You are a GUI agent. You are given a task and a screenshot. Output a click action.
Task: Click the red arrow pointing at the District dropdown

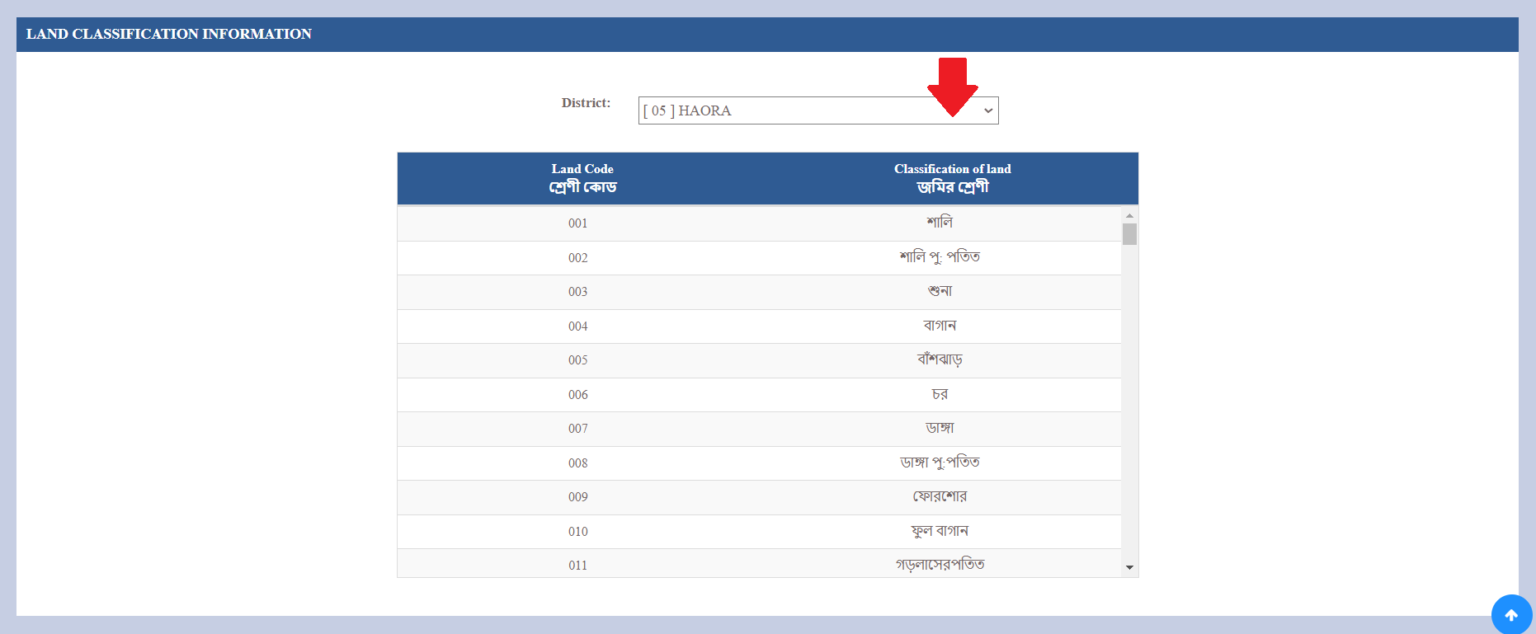951,85
